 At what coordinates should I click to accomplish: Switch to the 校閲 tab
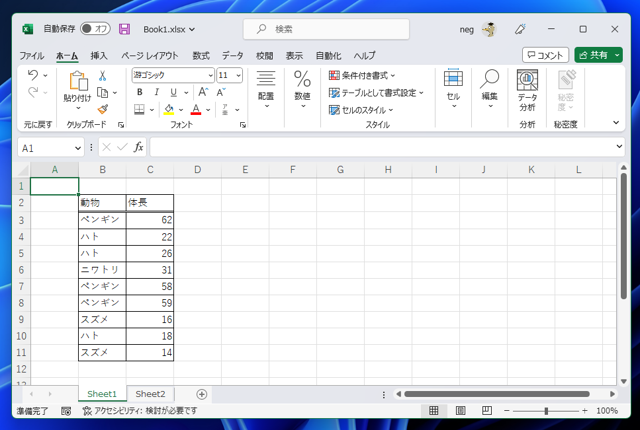click(264, 55)
